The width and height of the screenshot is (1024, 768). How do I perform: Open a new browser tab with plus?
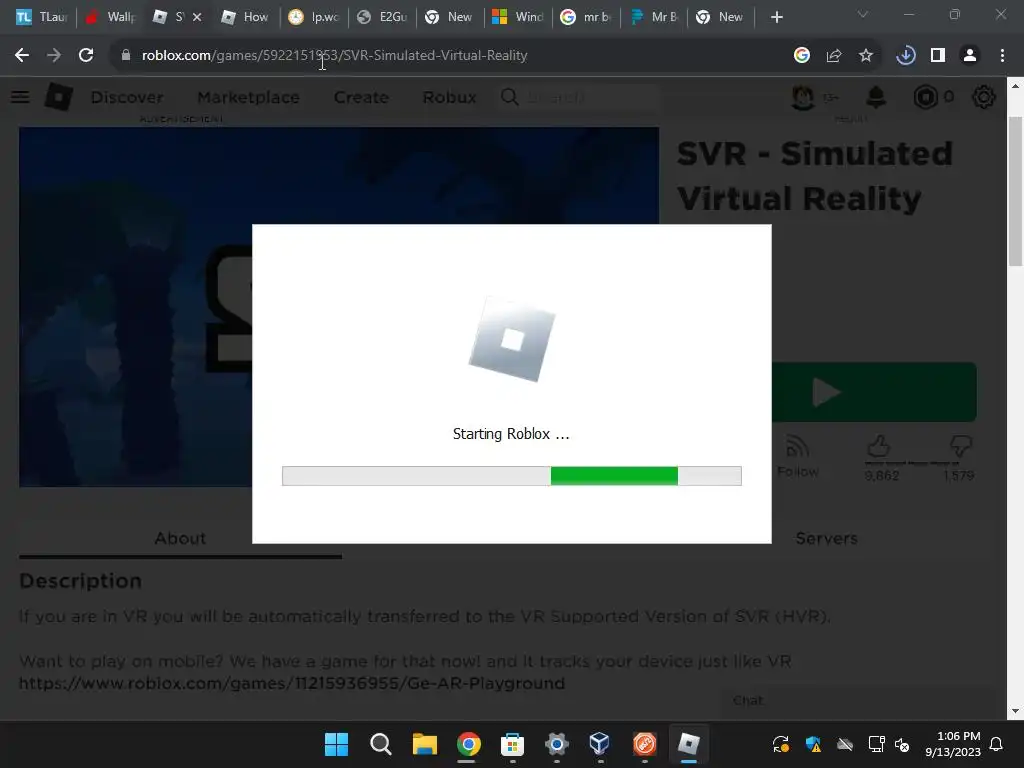pos(776,17)
